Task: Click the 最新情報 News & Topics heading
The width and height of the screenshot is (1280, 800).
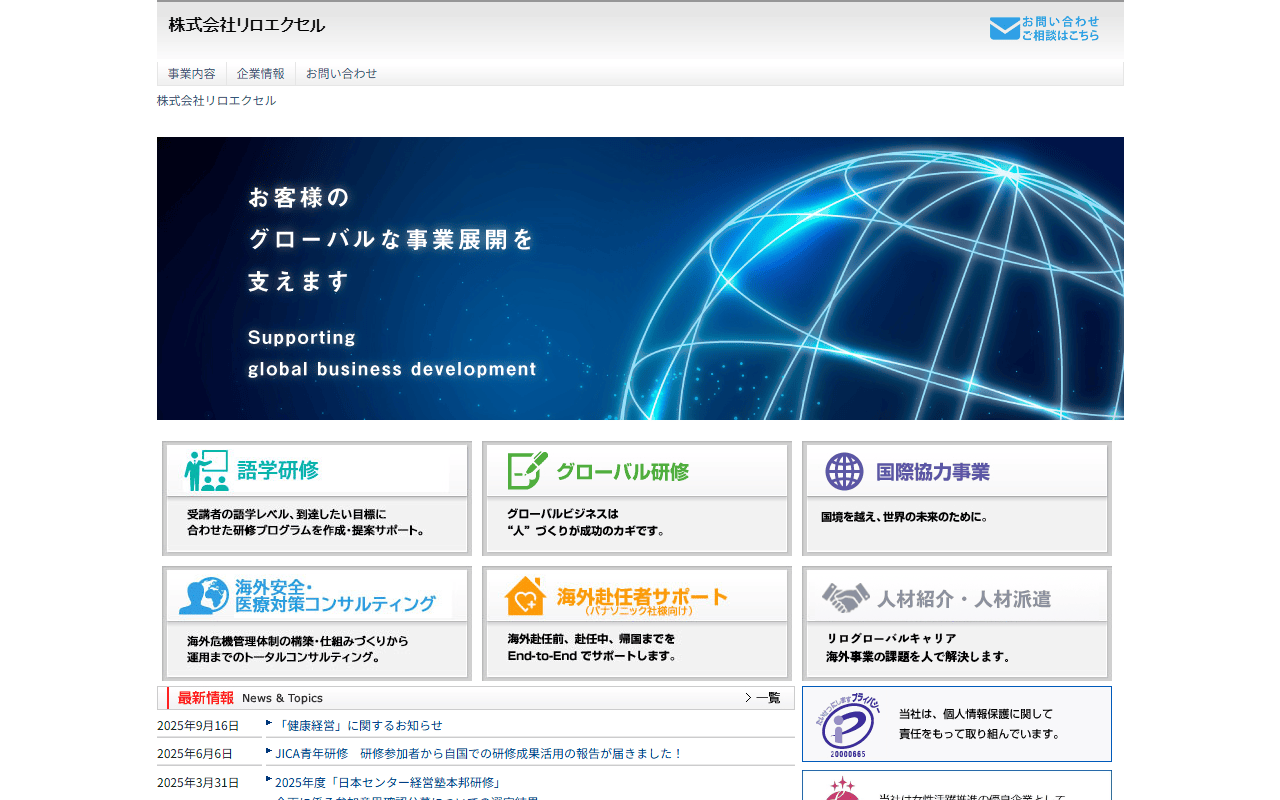Action: point(250,698)
